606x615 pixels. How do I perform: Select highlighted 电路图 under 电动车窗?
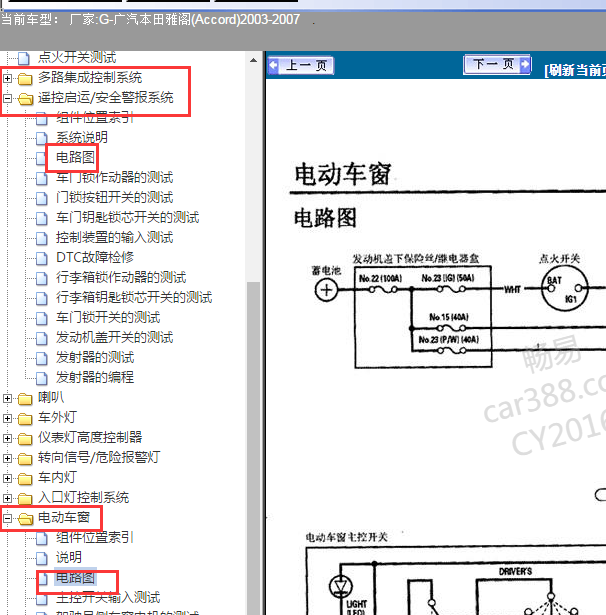[75, 577]
